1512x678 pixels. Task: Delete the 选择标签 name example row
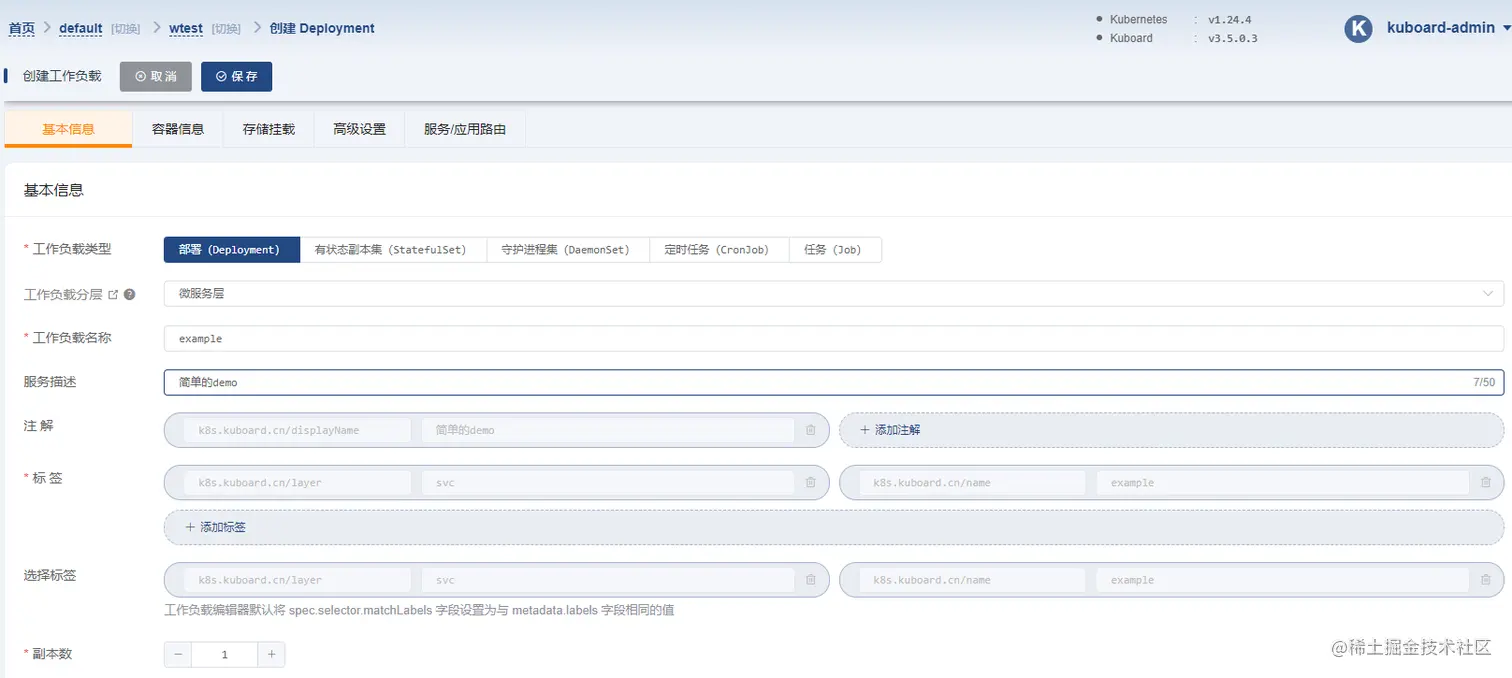pos(1486,580)
